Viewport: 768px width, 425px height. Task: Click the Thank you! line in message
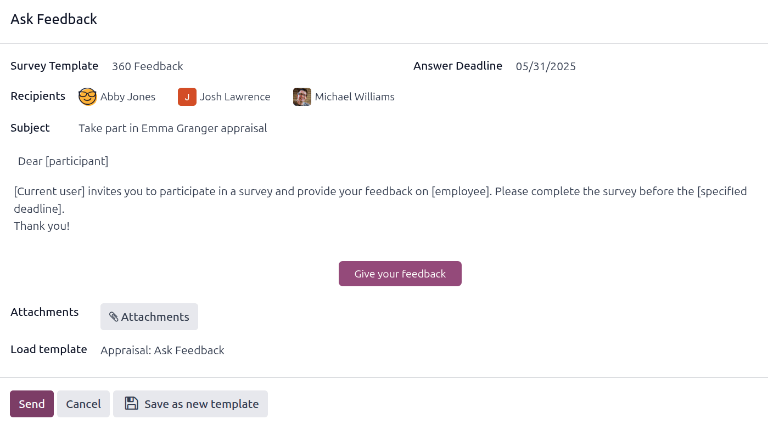(42, 226)
